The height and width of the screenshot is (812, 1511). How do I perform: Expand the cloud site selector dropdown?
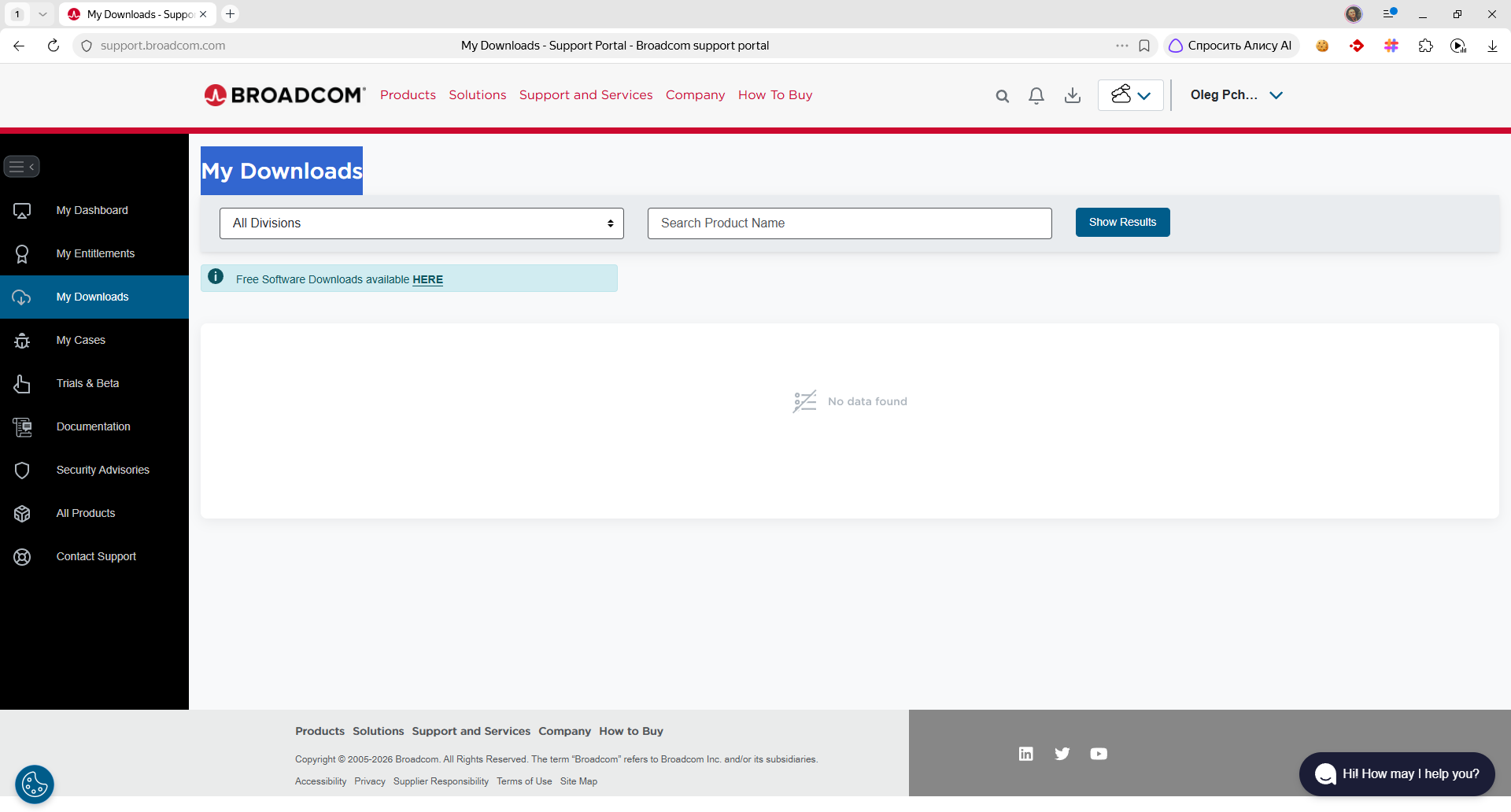pyautogui.click(x=1130, y=95)
